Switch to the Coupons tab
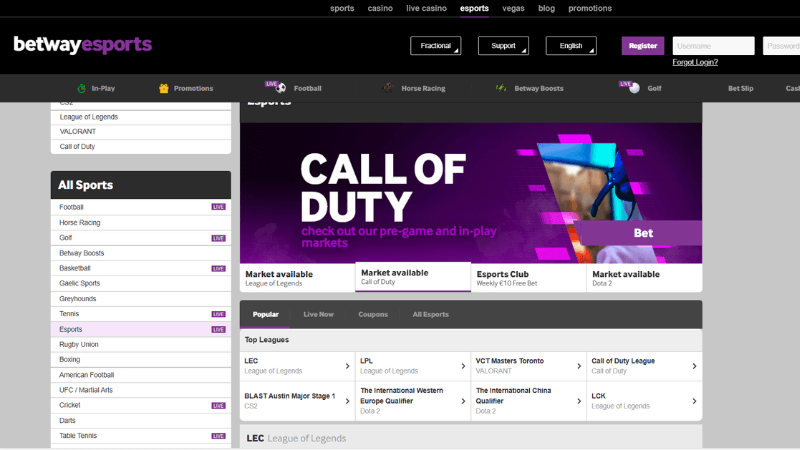The width and height of the screenshot is (800, 450). 373,314
